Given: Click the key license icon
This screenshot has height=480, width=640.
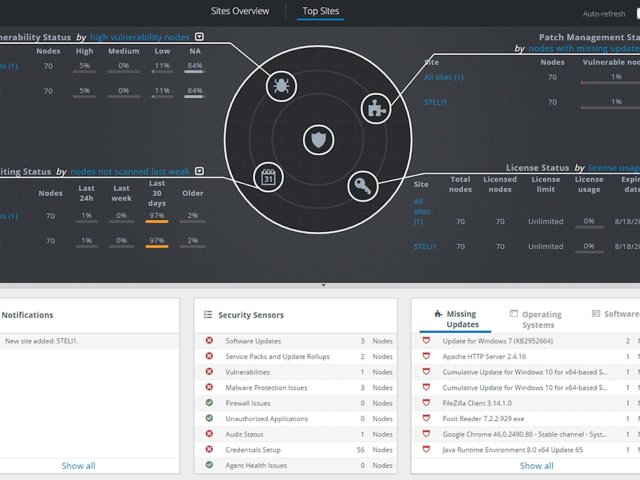Looking at the screenshot, I should pyautogui.click(x=362, y=186).
